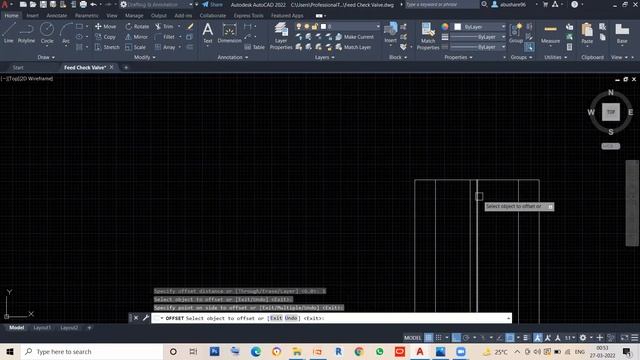
Task: Click the Copy tool
Action: (106, 37)
